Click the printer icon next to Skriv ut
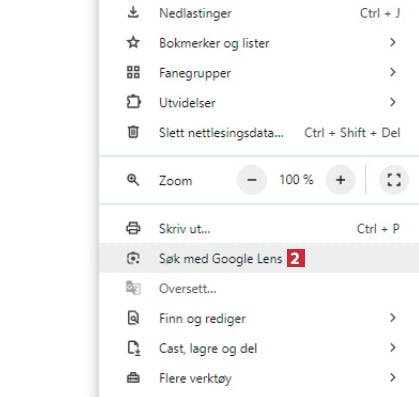Screen dimensions: 419x397 (133, 228)
